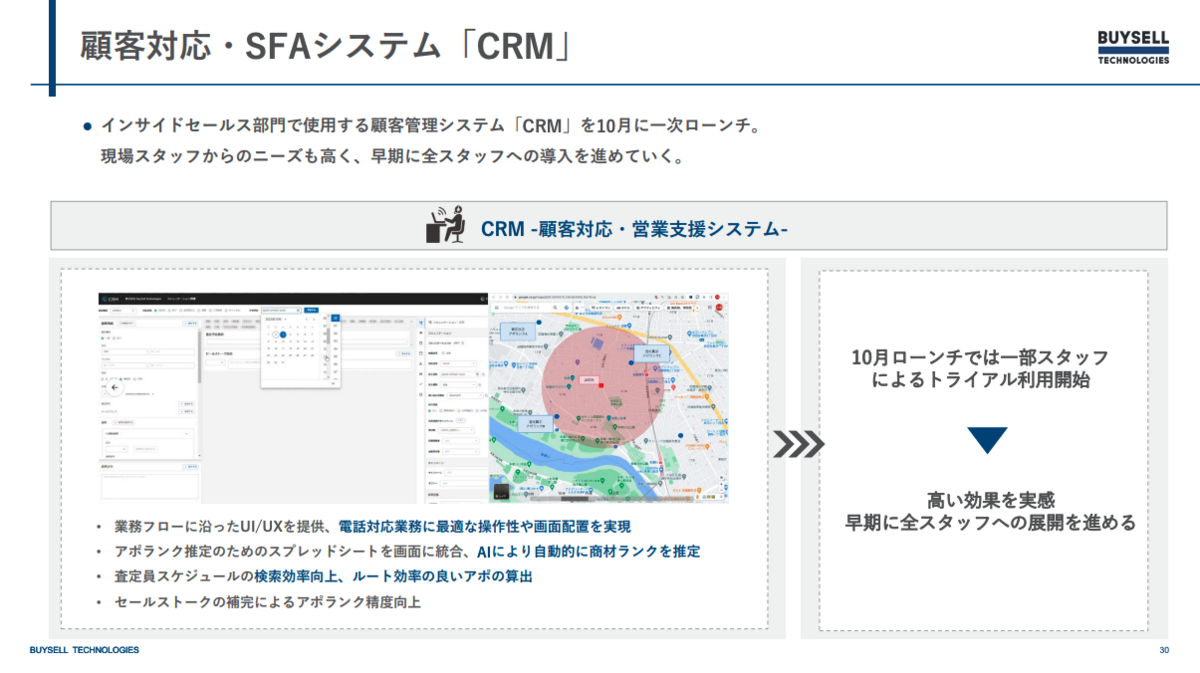Click the slide title 顧客対応・SFAシステム「CRM」
1200x673 pixels.
326,47
